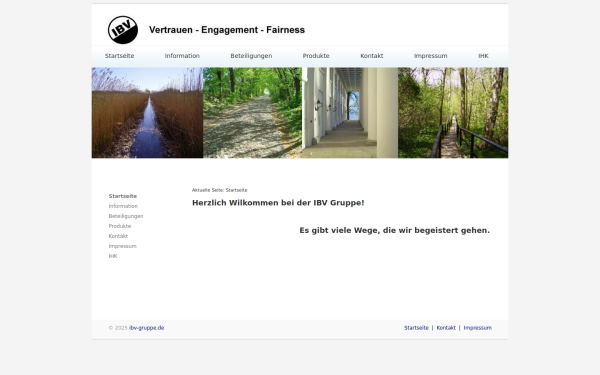Select Impressum in the left sidebar menu
Viewport: 600px width, 375px height.
pos(122,246)
